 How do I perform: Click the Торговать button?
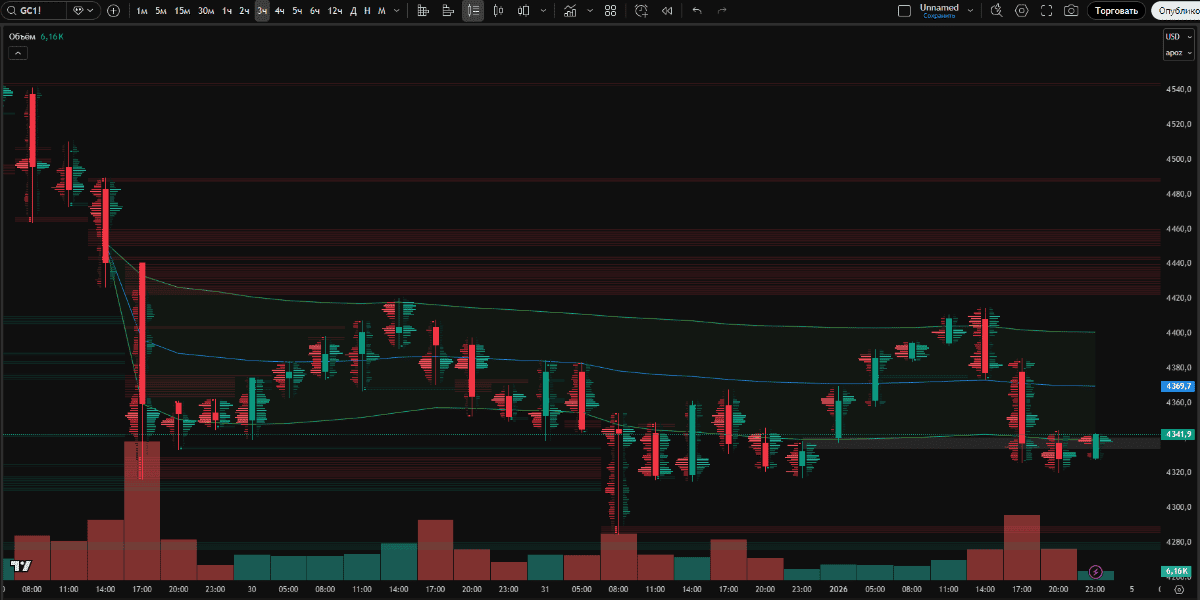point(1116,11)
